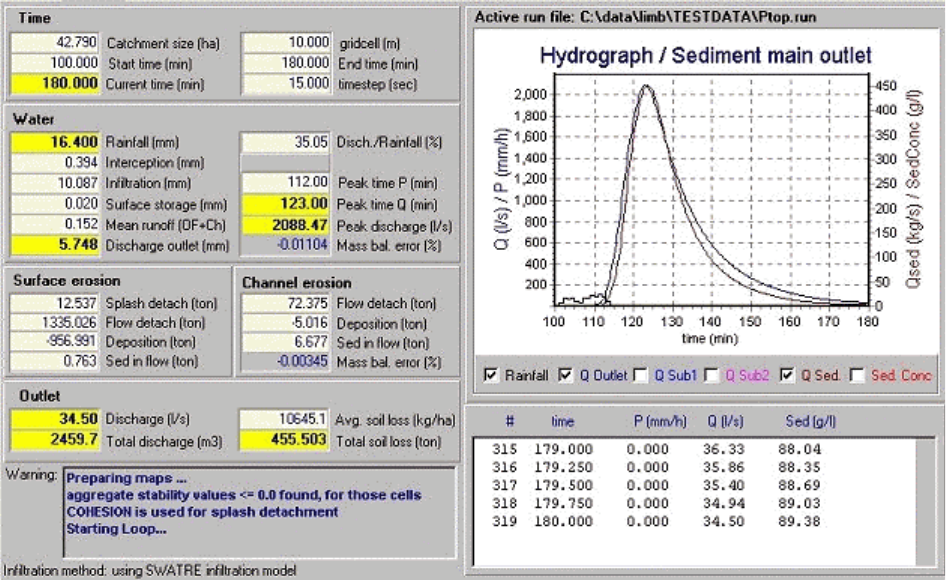Select row 316 in the results table
The height and width of the screenshot is (580, 946).
tap(694, 467)
